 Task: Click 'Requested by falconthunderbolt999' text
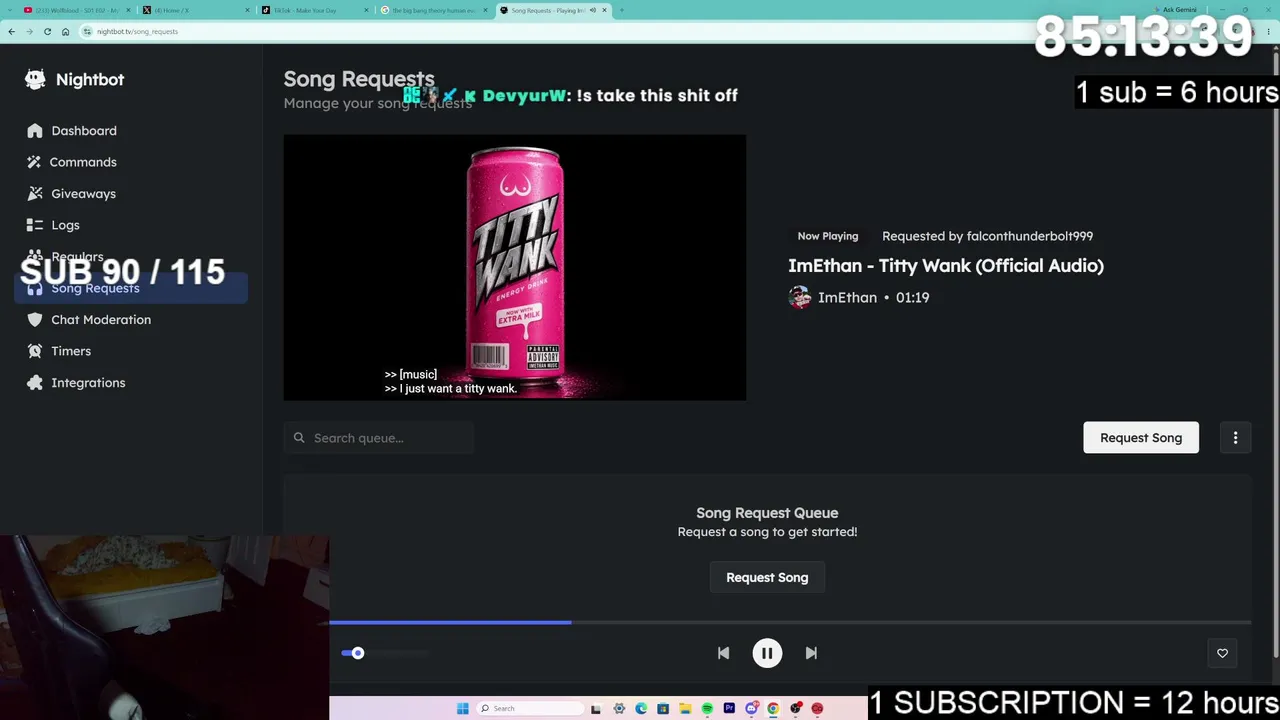[987, 236]
